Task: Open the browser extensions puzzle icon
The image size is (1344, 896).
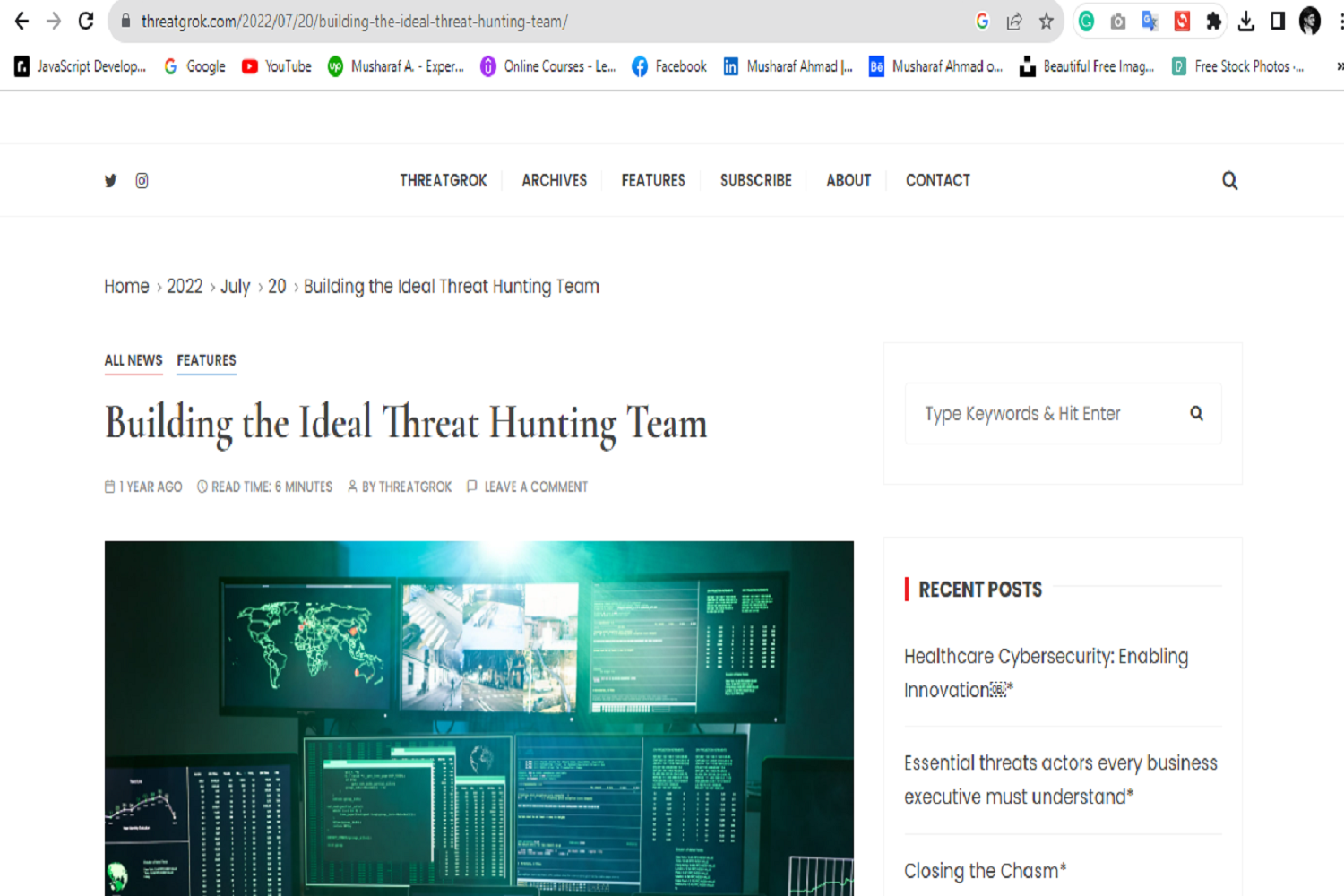Action: pos(1213,22)
